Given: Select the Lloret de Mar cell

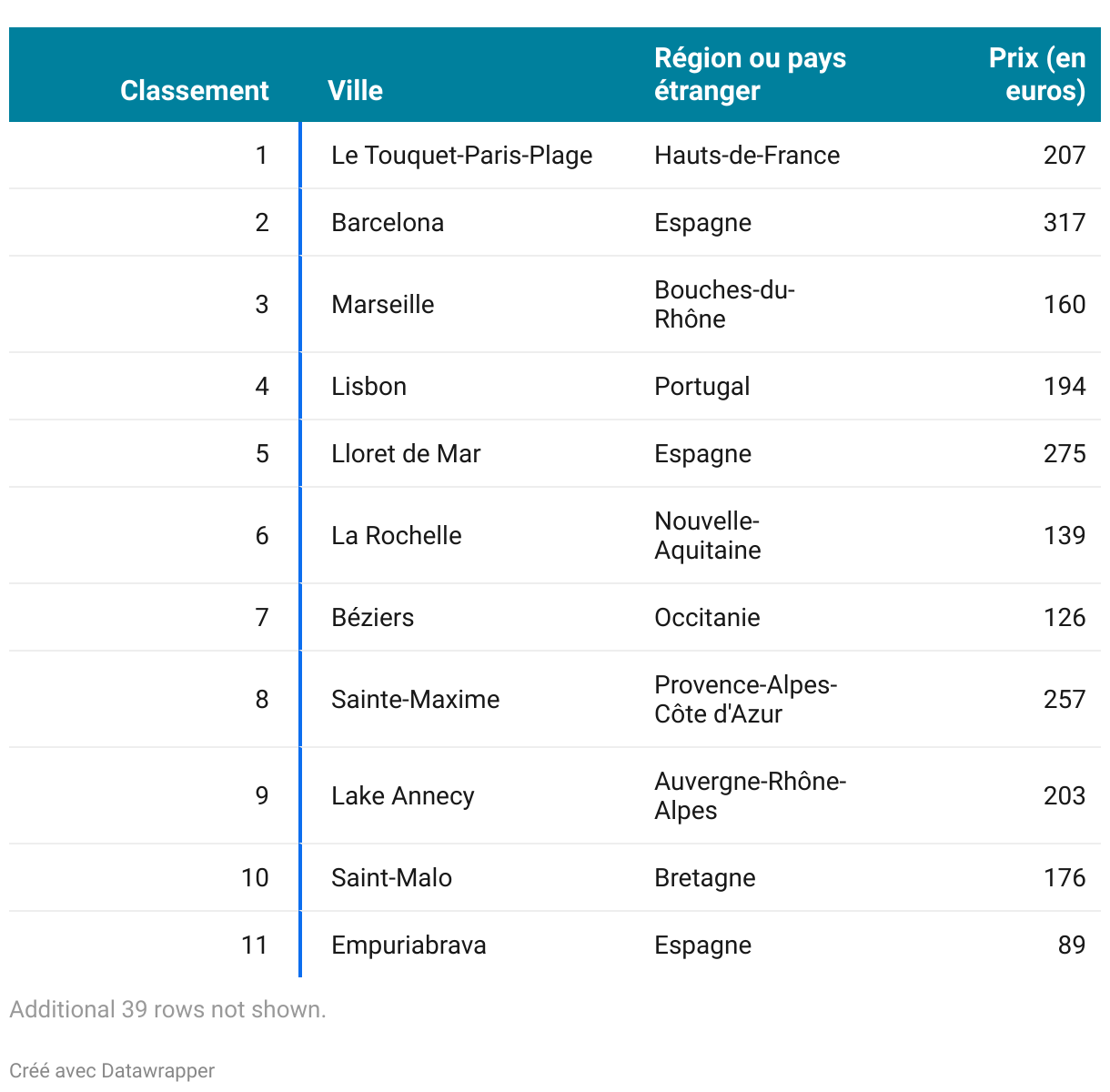Looking at the screenshot, I should coord(406,454).
